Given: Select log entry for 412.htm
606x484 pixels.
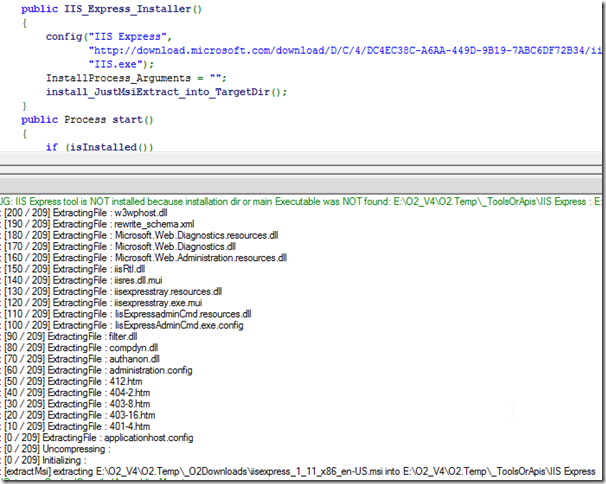Looking at the screenshot, I should [x=73, y=381].
